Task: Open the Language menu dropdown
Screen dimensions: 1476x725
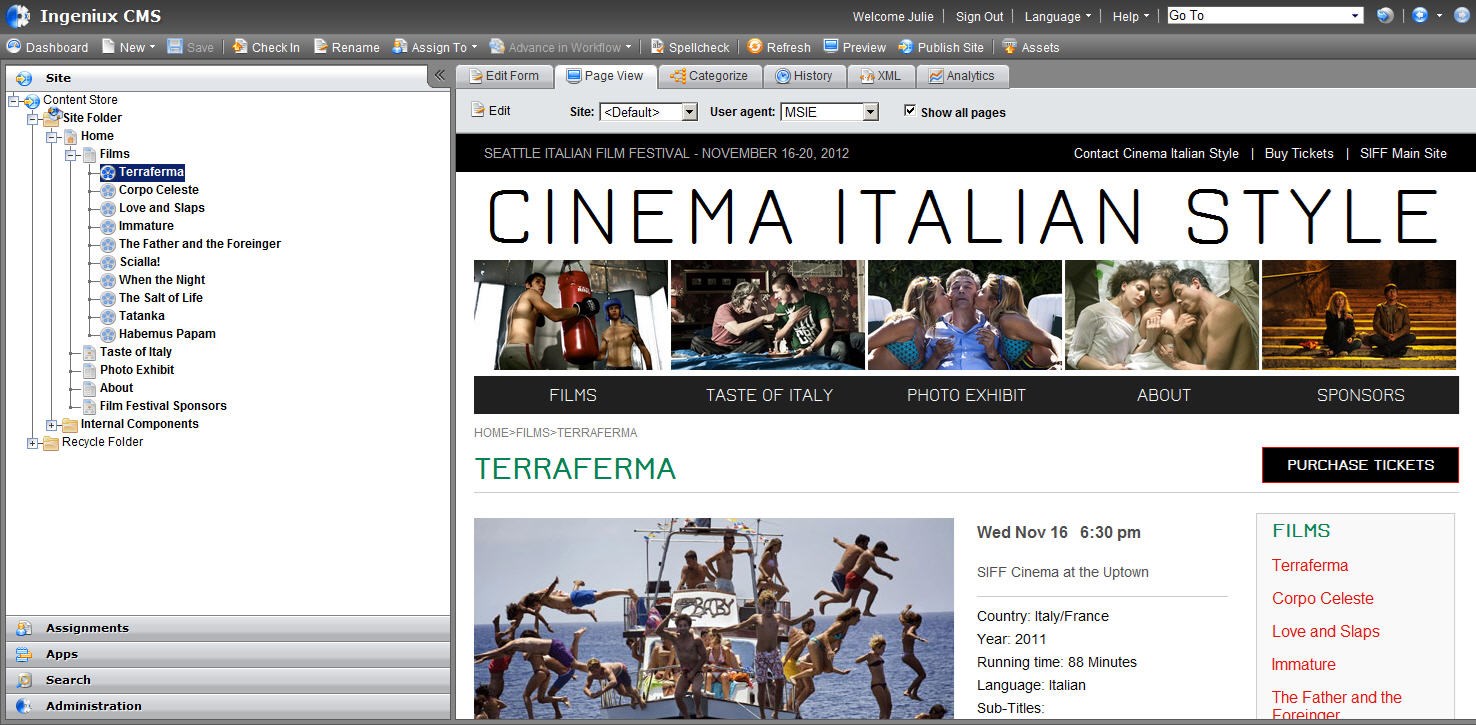Action: pyautogui.click(x=1058, y=16)
